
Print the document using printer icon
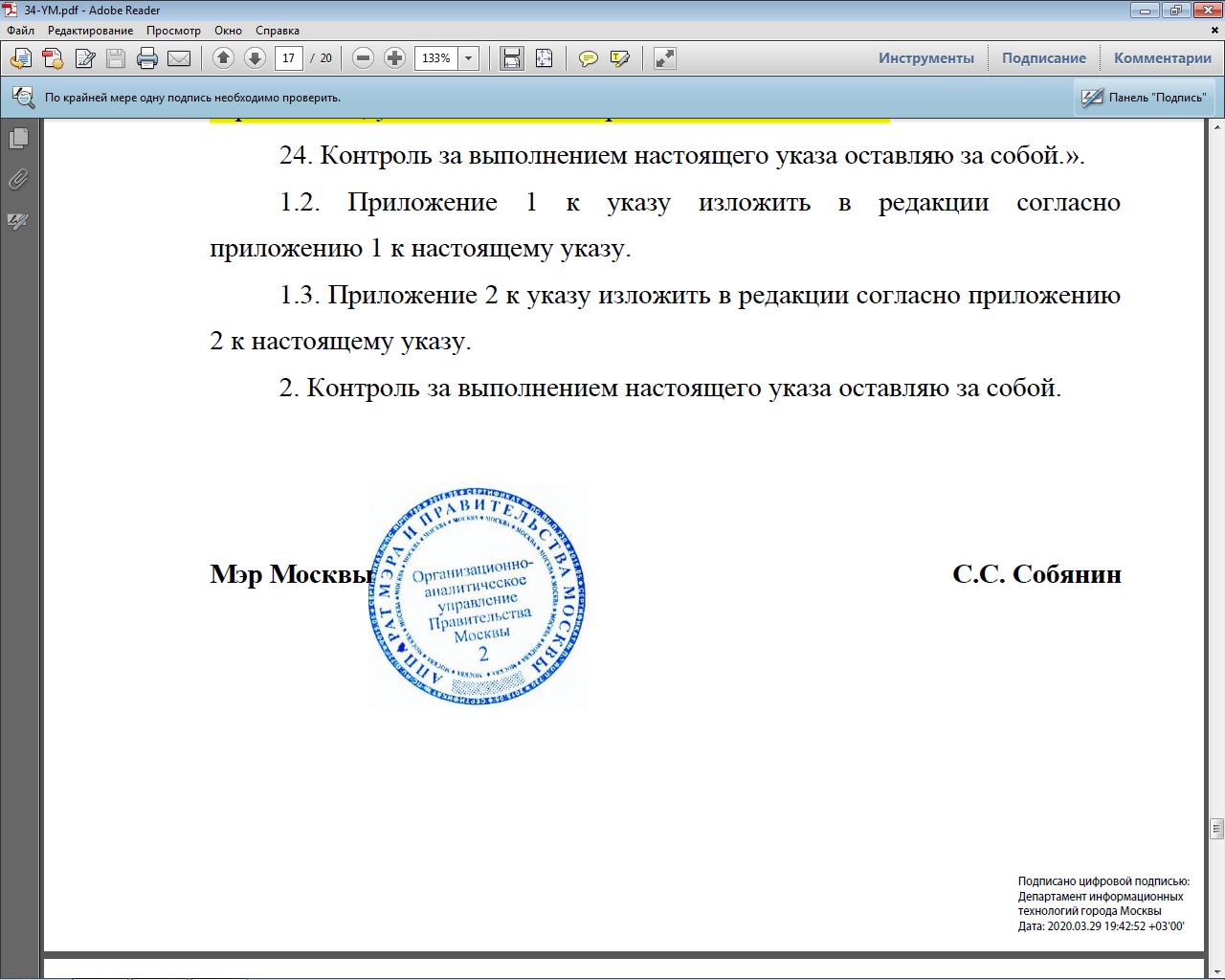tap(147, 58)
